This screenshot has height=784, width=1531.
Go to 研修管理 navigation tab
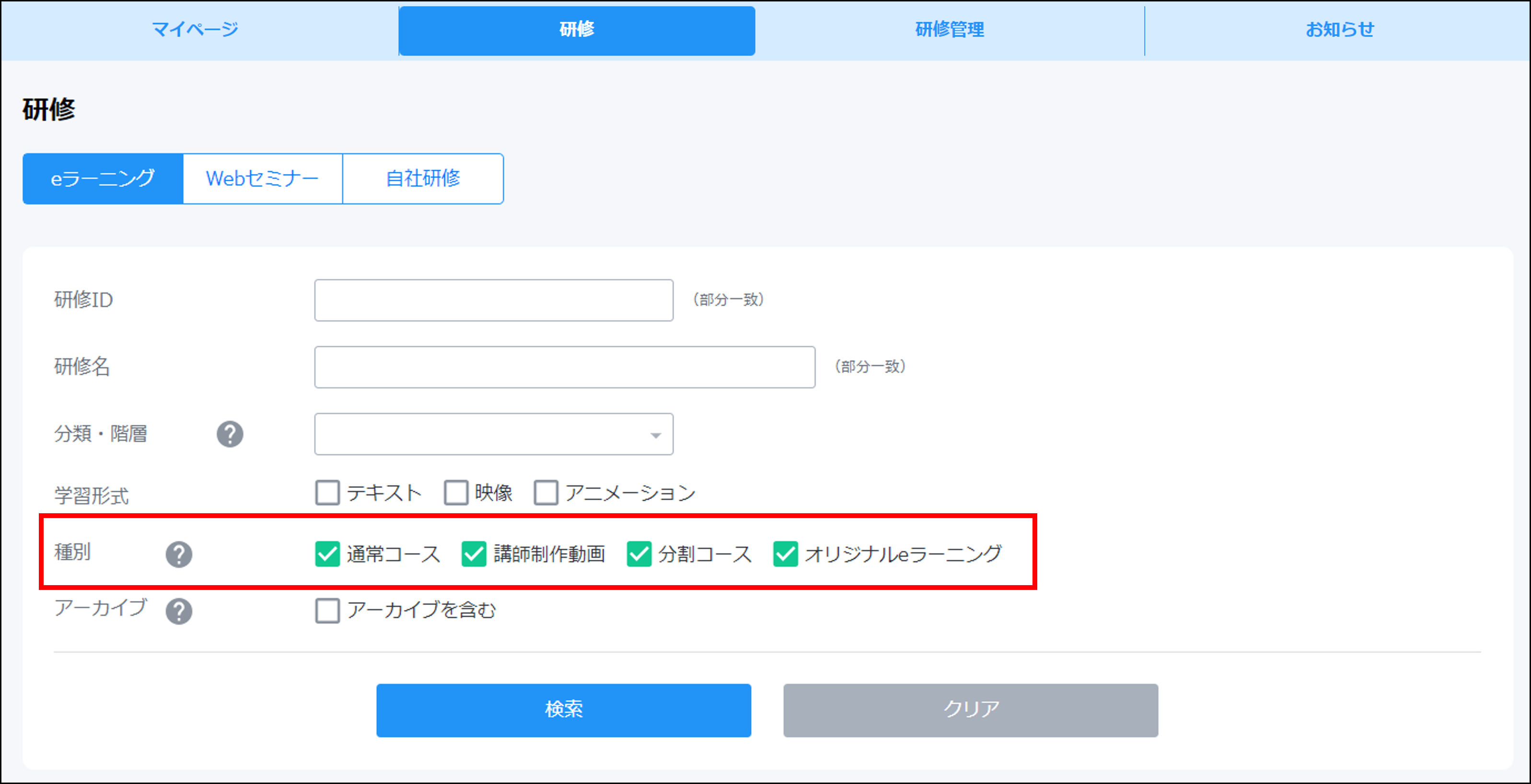coord(949,29)
